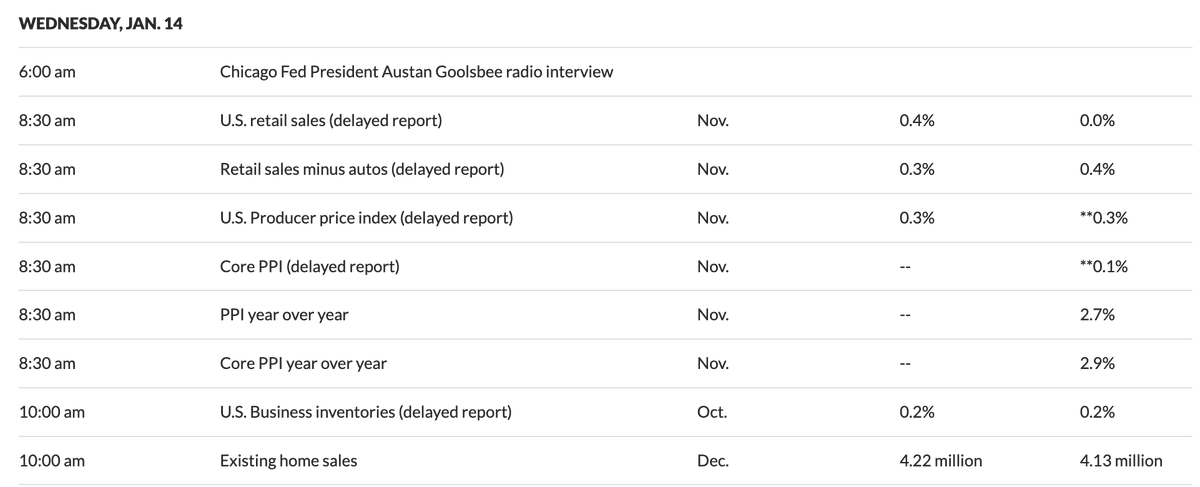Click the 2.9% Core PPI yearly value

click(x=1097, y=363)
